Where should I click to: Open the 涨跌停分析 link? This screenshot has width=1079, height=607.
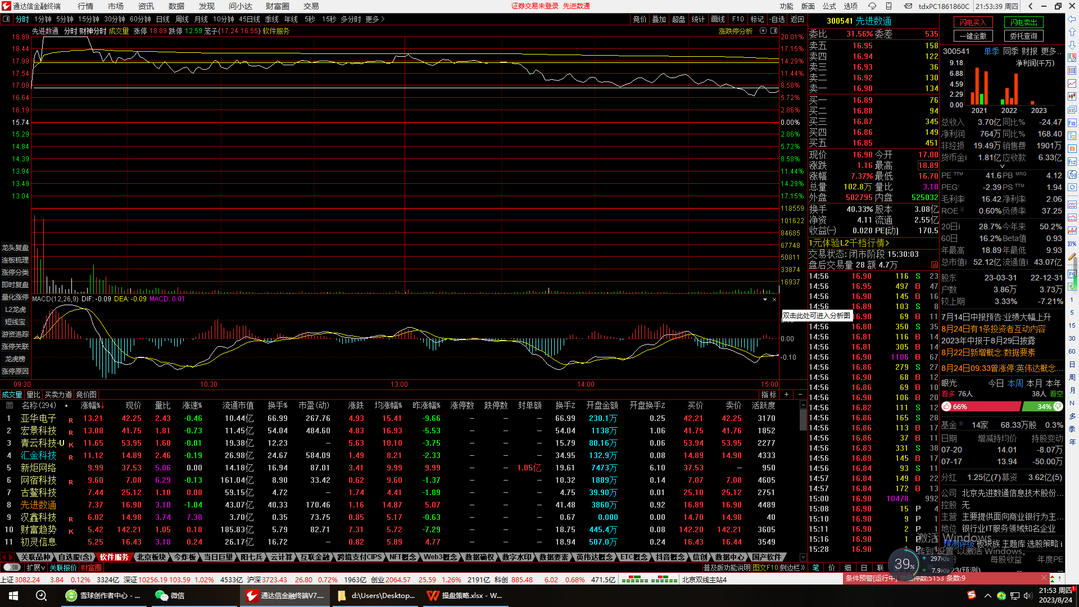(x=736, y=31)
